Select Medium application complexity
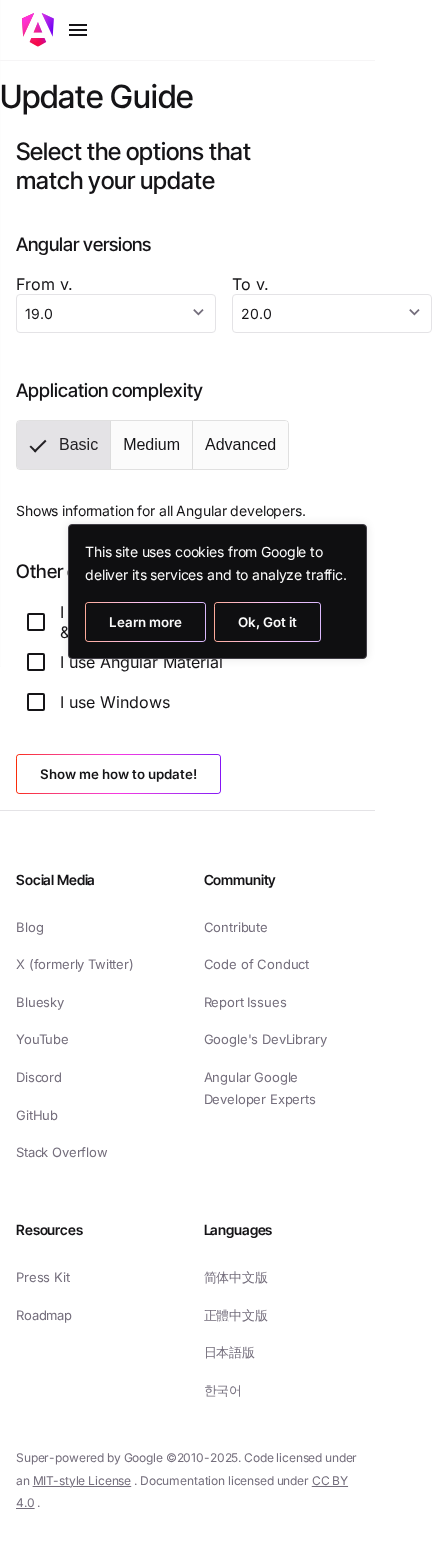Image resolution: width=432 pixels, height=1543 pixels. (x=152, y=445)
